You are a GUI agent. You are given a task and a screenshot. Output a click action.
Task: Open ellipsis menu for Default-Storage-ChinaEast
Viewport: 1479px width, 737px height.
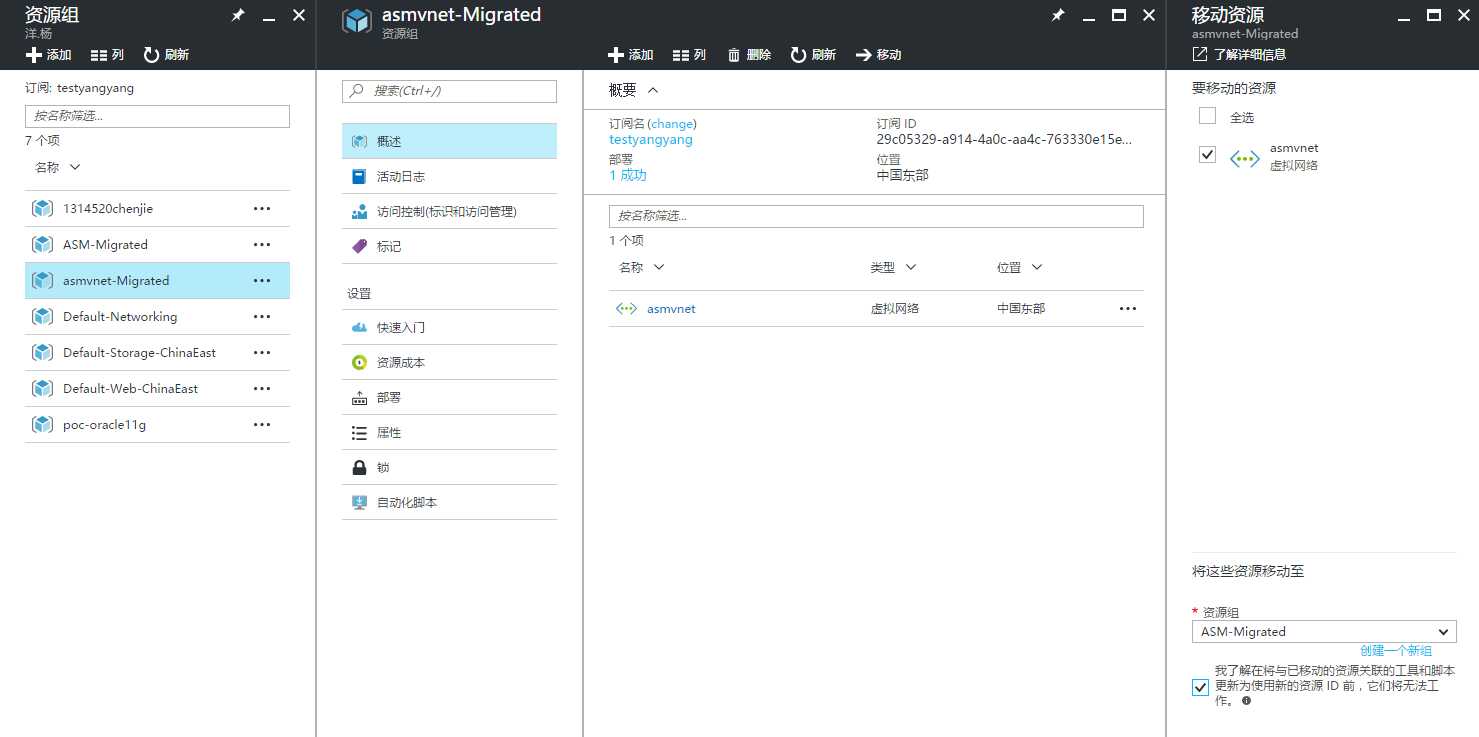[x=262, y=353]
